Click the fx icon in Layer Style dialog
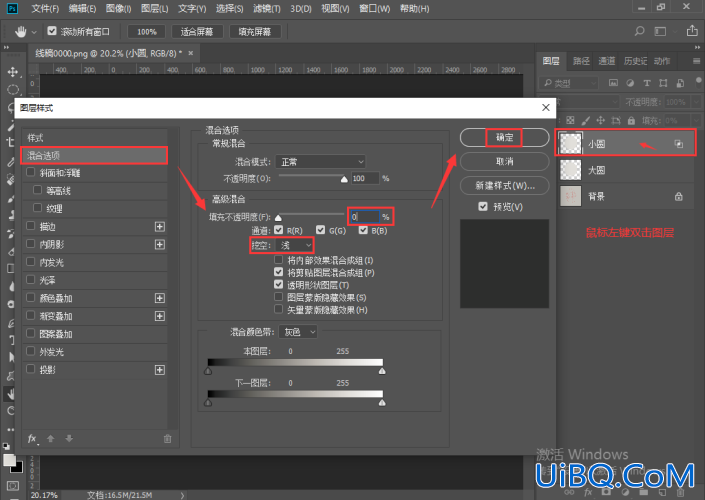Viewport: 705px width, 500px height. click(x=32, y=438)
